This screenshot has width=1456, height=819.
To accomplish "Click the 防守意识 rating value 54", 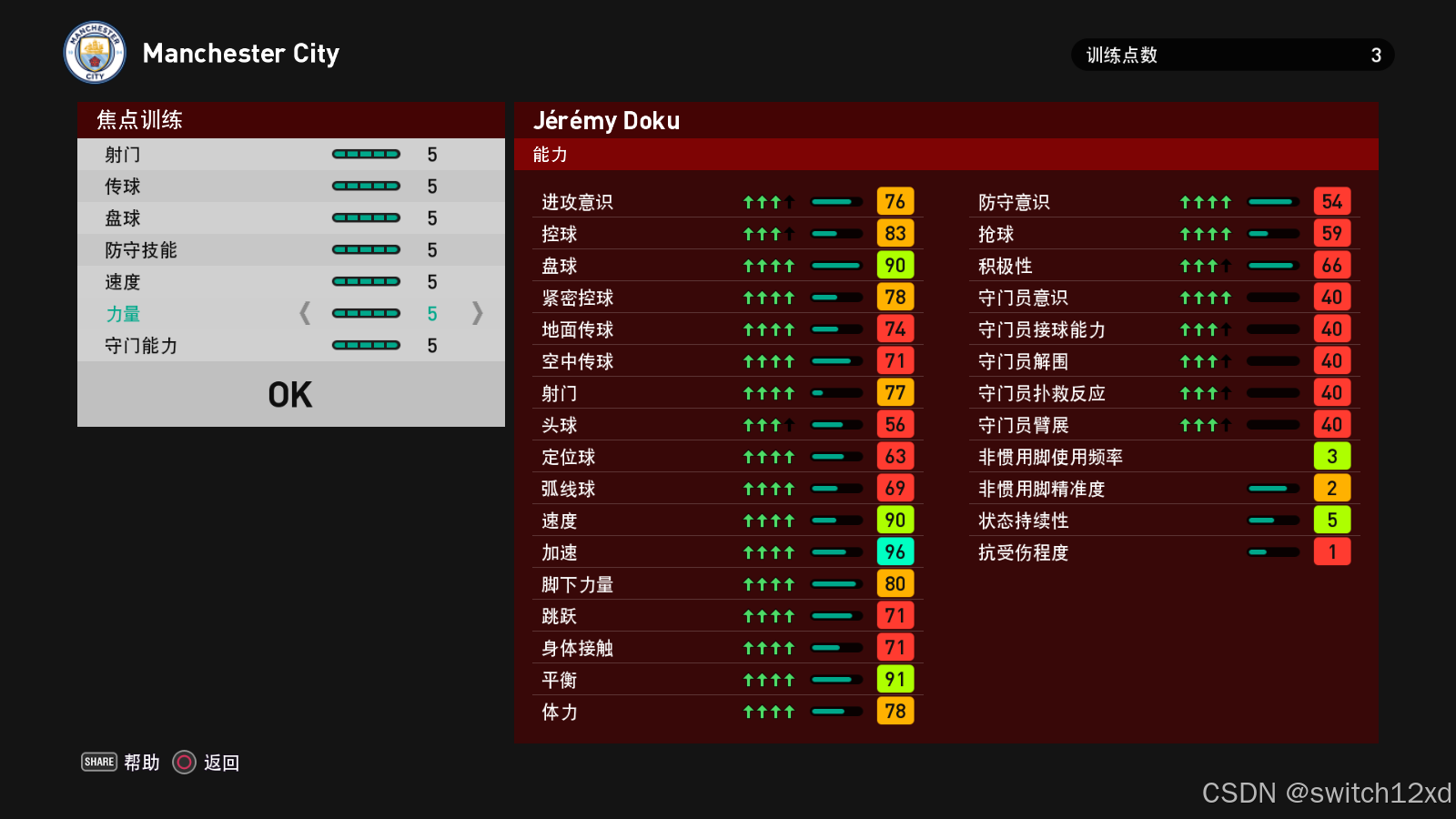I will click(x=1332, y=201).
